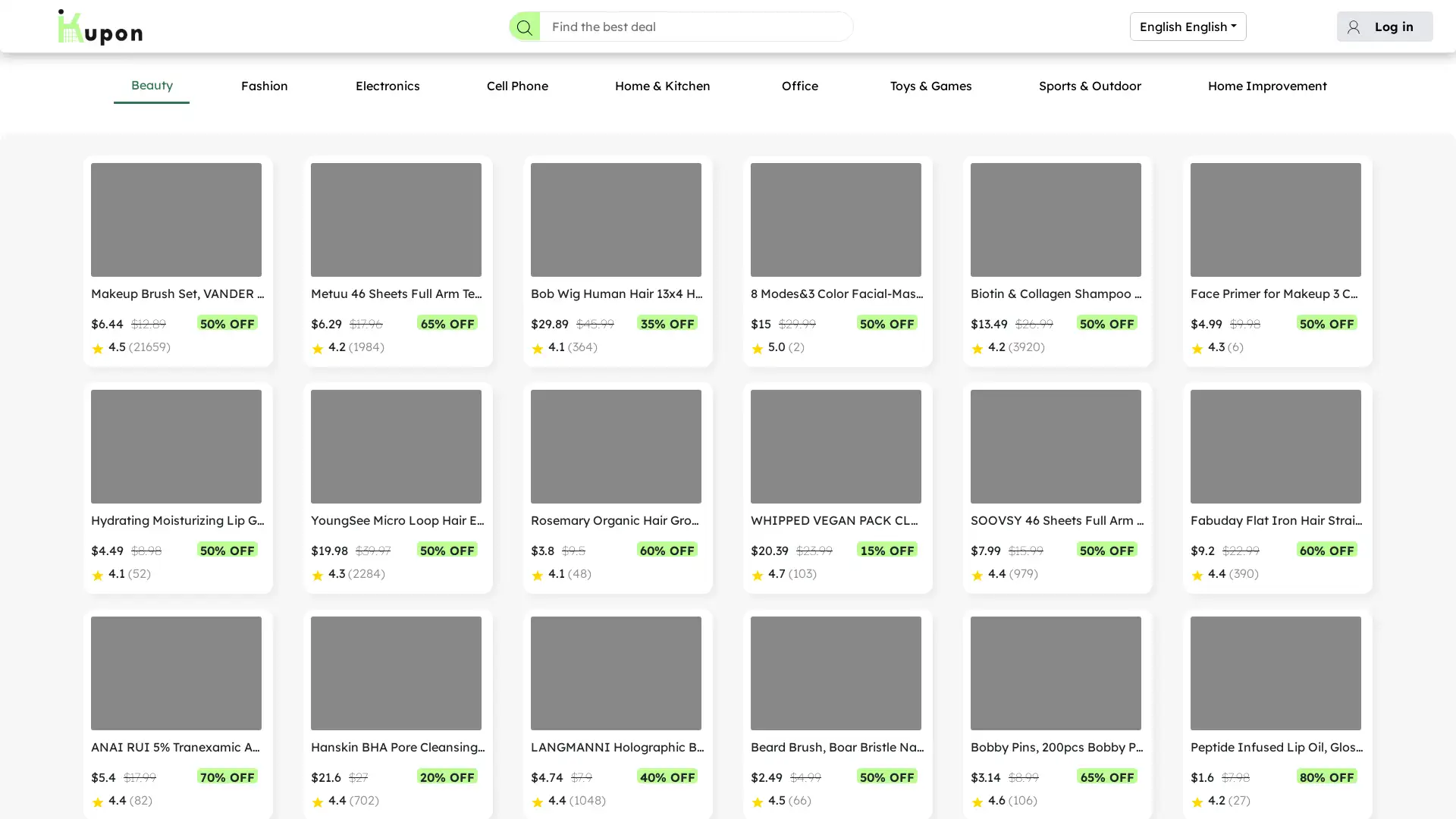This screenshot has height=819, width=1456.
Task: Open Biotin & Collagen Shampoo thumbnail
Action: click(x=1056, y=220)
